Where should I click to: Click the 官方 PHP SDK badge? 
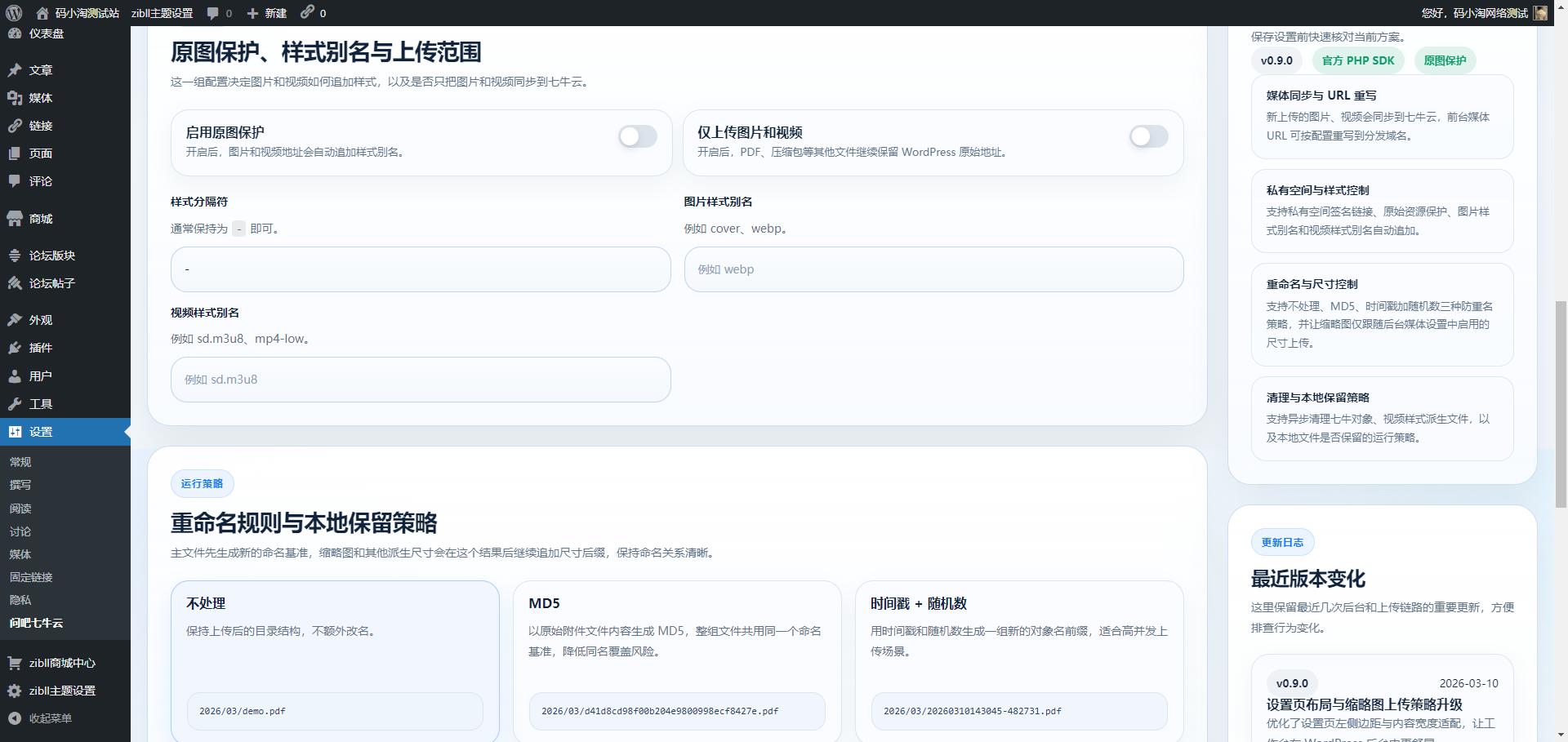coord(1358,60)
